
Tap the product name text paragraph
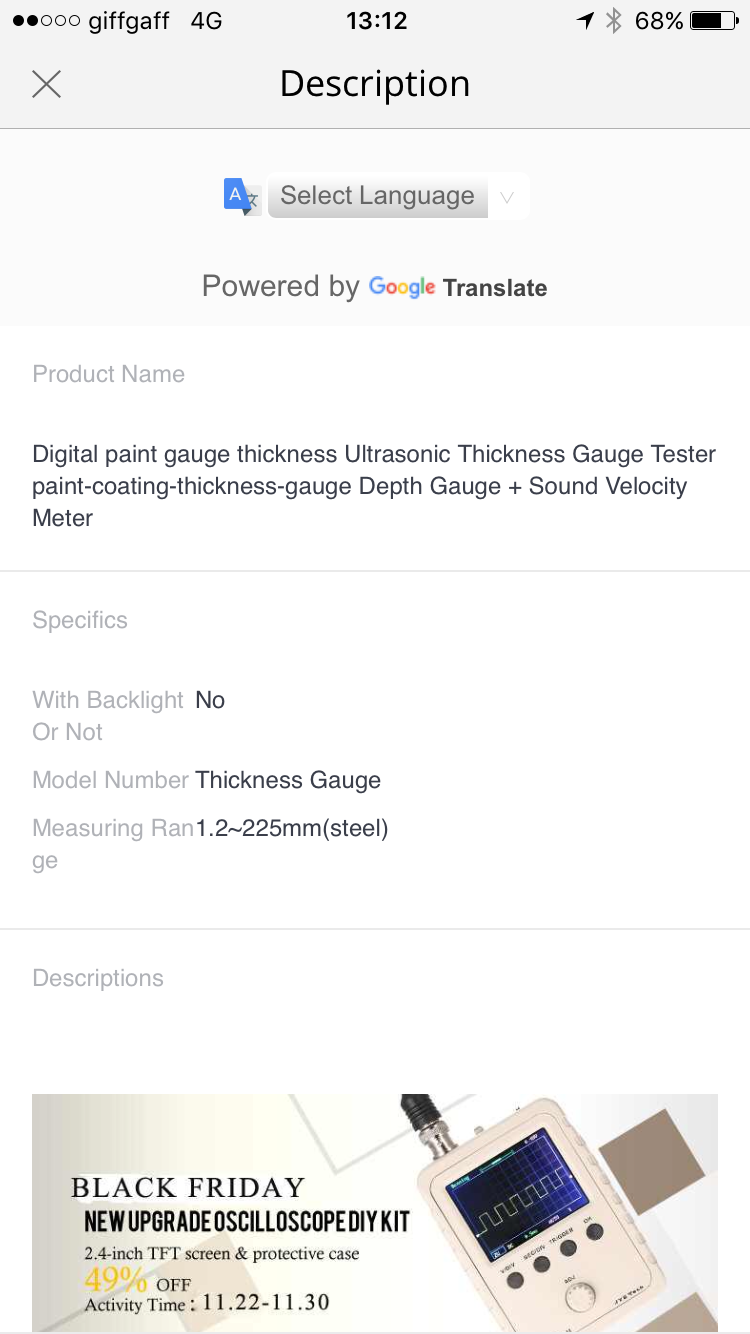tap(374, 486)
